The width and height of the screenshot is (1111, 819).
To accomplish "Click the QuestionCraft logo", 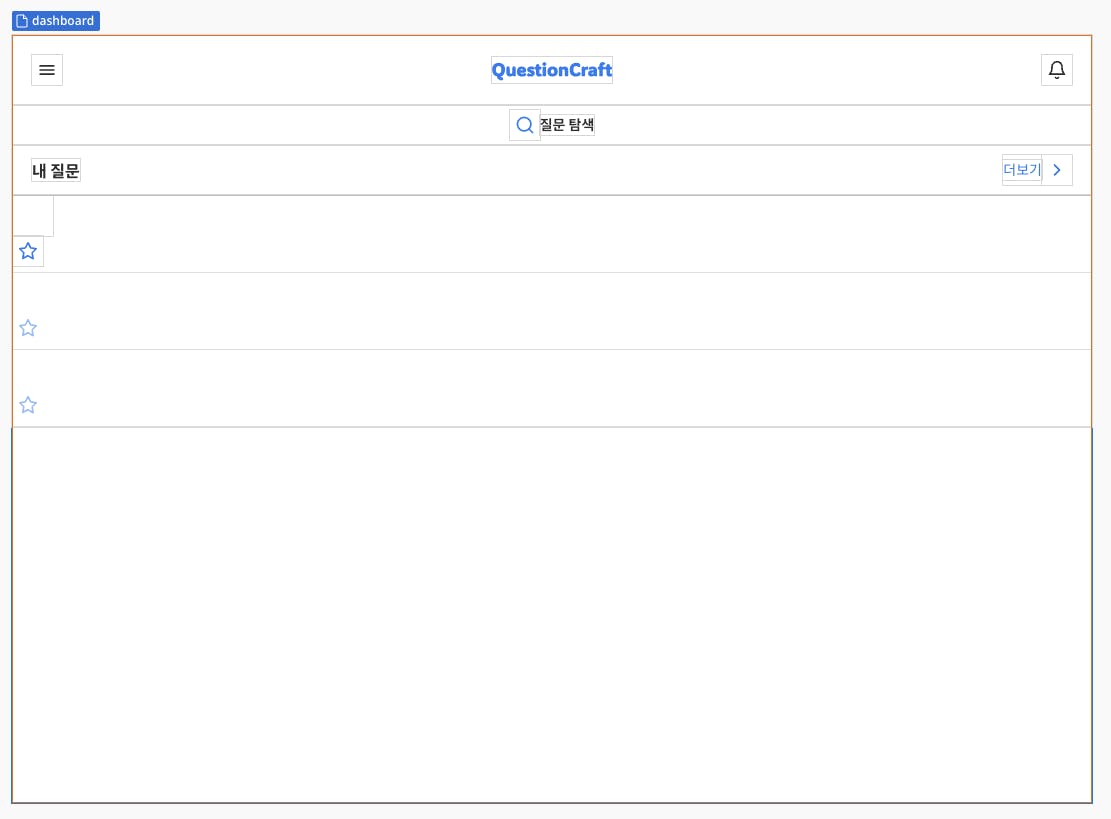I will click(552, 70).
